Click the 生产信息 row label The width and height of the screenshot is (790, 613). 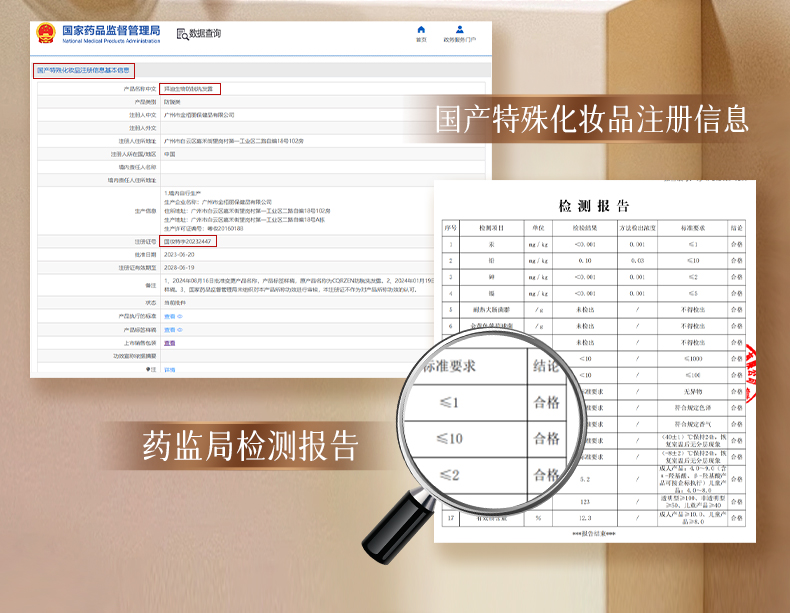pos(146,211)
